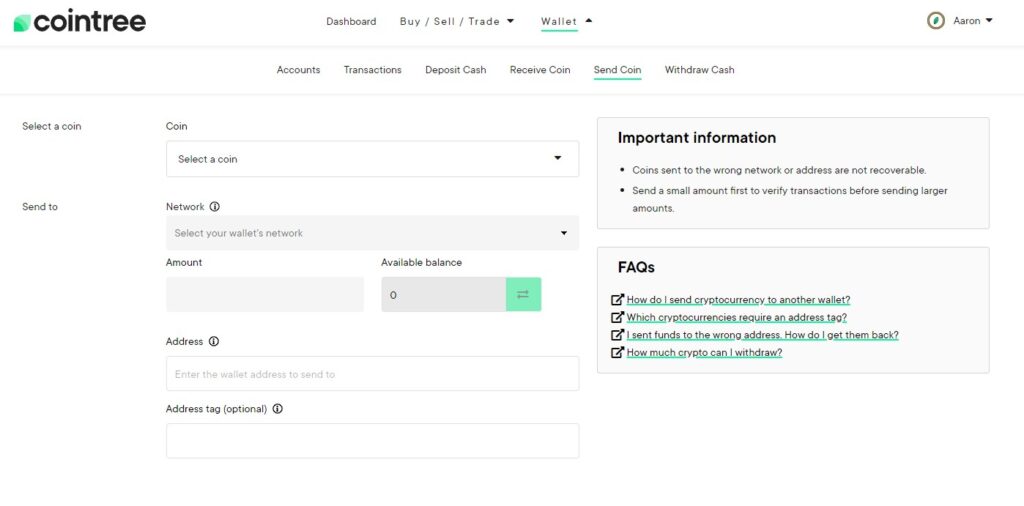The height and width of the screenshot is (506, 1024).
Task: Click Aaron's profile avatar icon
Action: click(x=936, y=21)
